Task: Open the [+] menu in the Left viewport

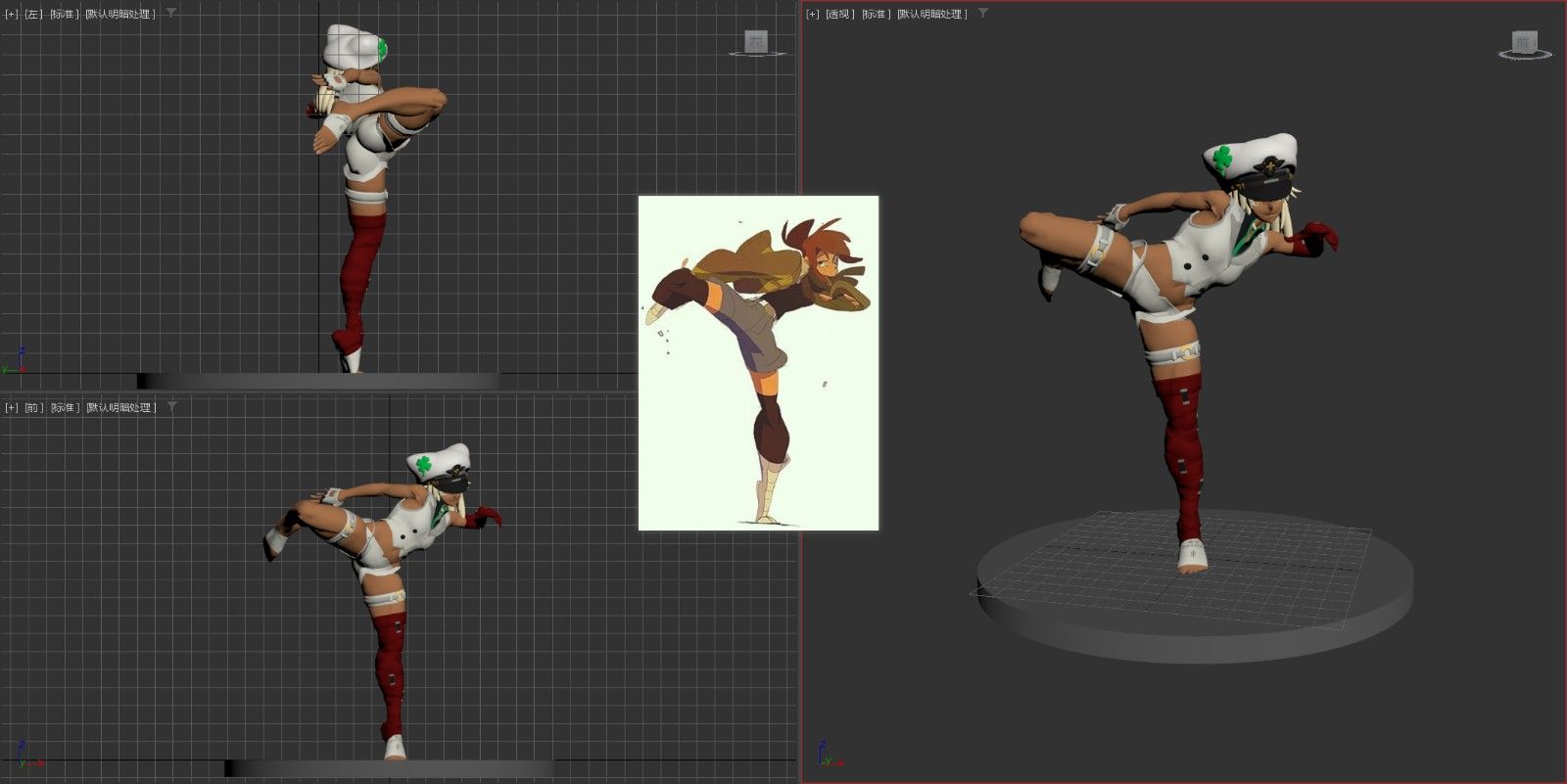Action: pyautogui.click(x=12, y=15)
